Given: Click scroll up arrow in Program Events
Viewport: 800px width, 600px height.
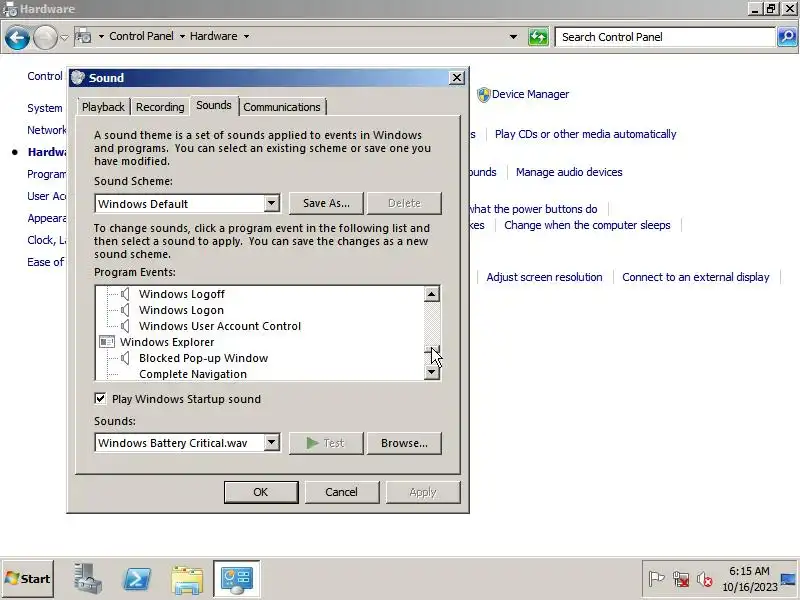Looking at the screenshot, I should pyautogui.click(x=432, y=294).
